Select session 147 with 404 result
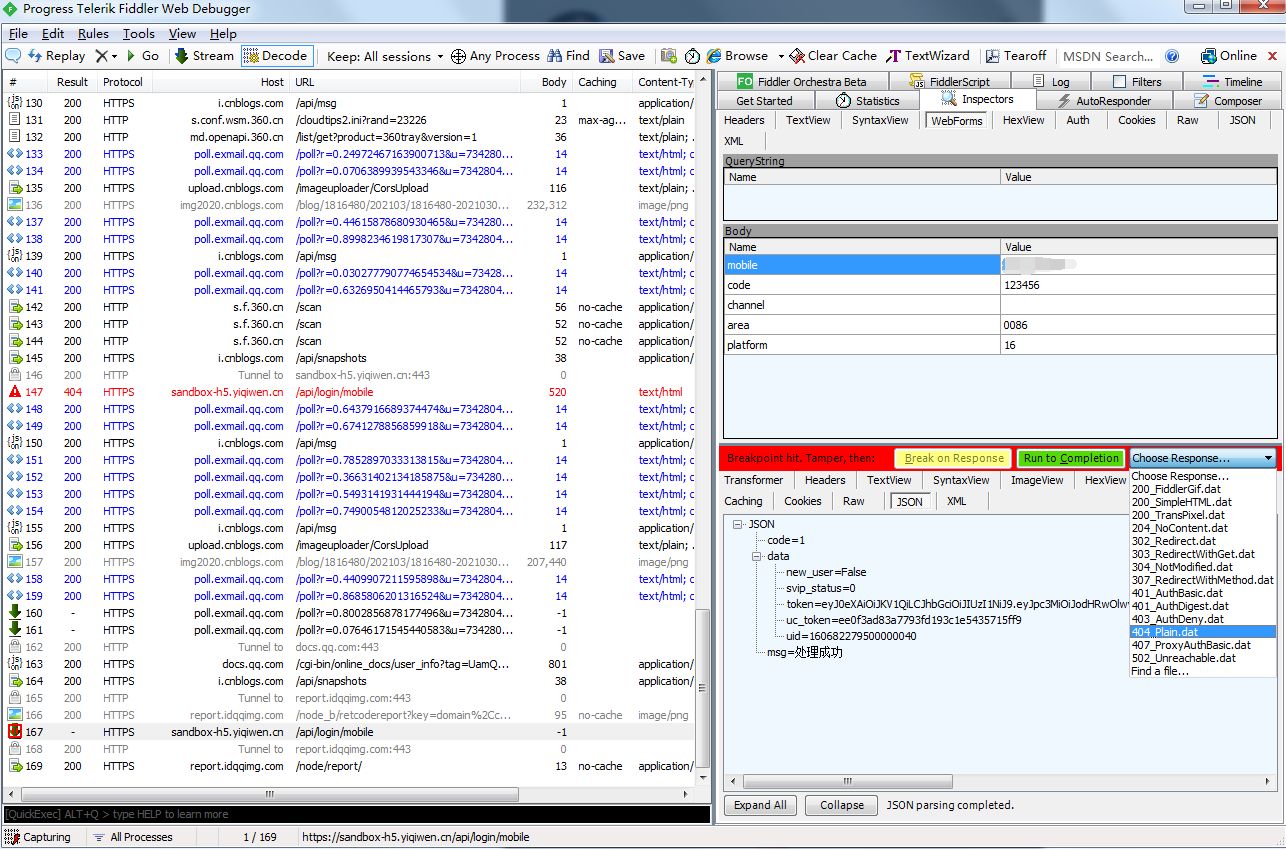The image size is (1286, 849). click(350, 392)
